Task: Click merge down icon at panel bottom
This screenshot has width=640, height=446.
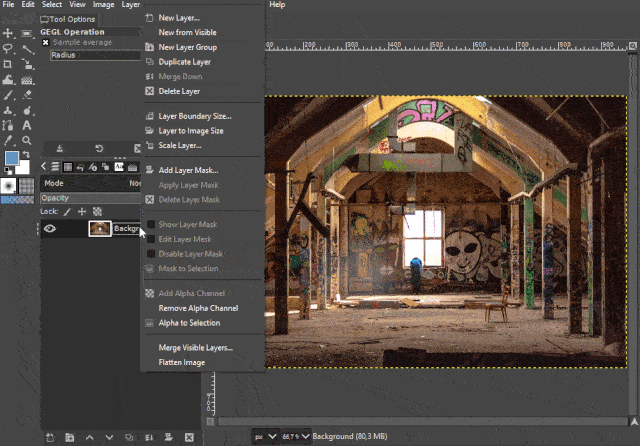Action: tap(149, 438)
